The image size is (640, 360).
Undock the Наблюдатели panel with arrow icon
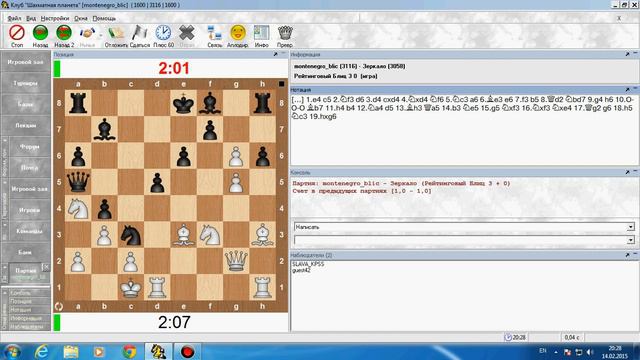[627, 255]
